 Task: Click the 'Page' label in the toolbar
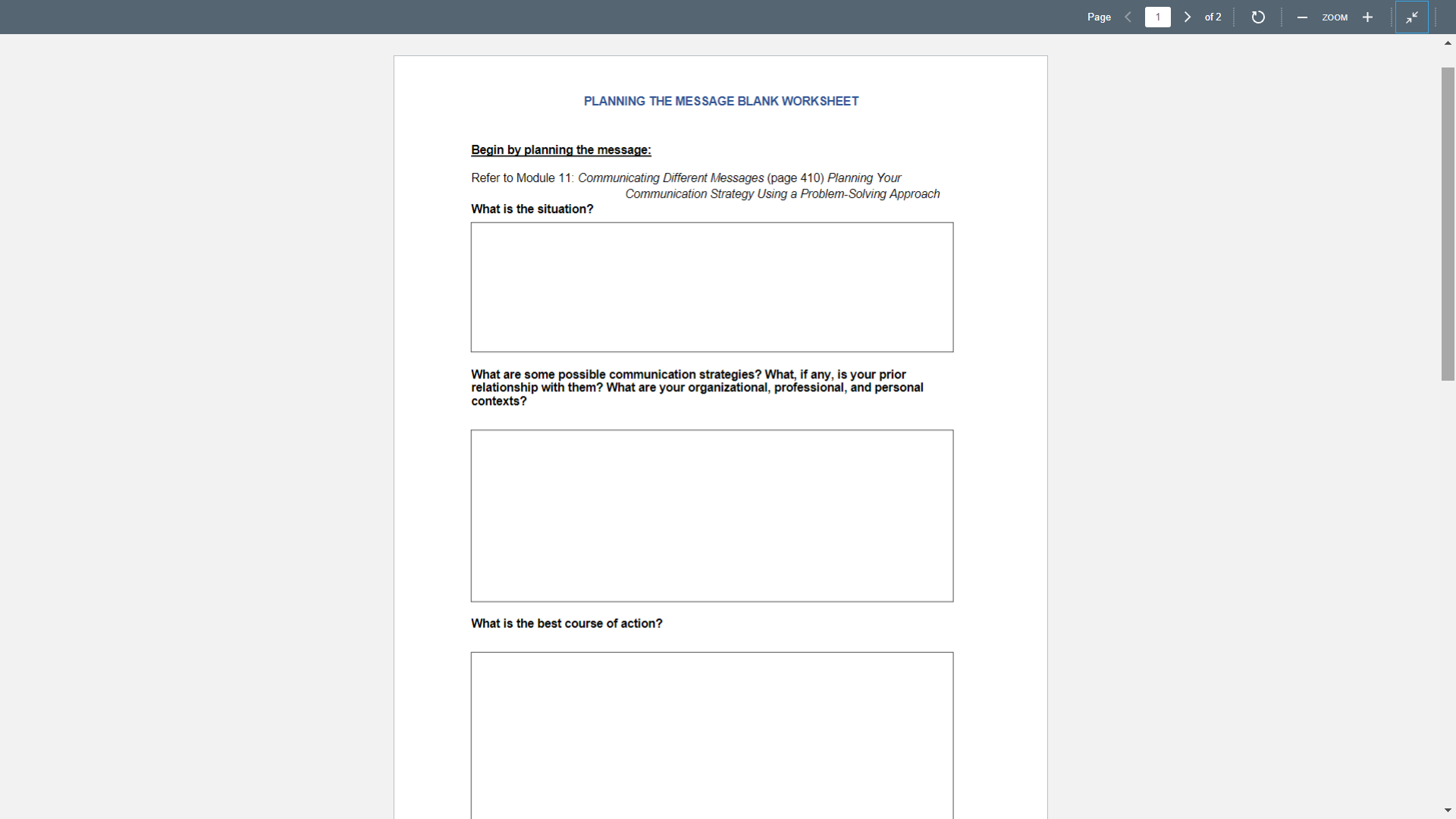tap(1098, 17)
